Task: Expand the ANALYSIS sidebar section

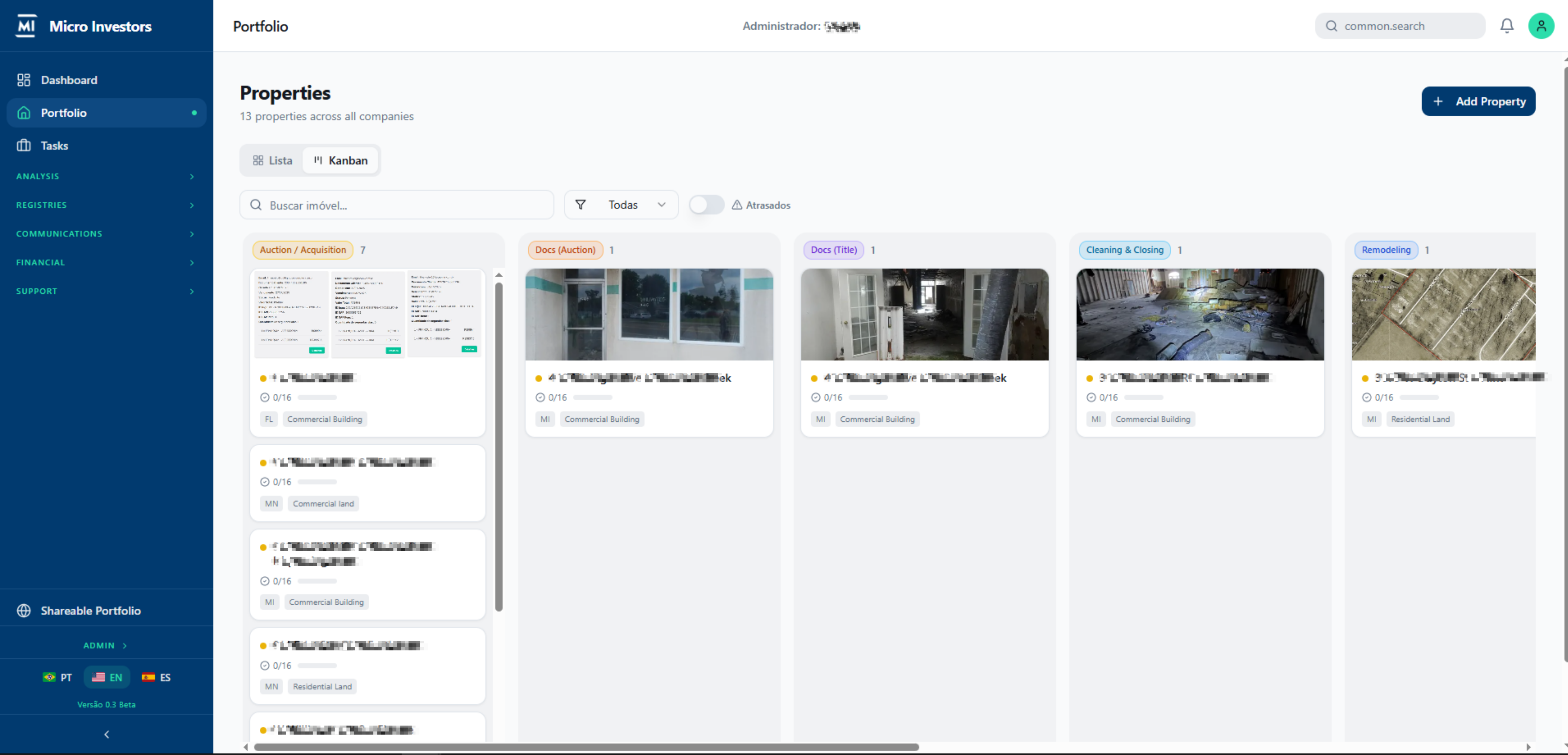Action: point(107,176)
